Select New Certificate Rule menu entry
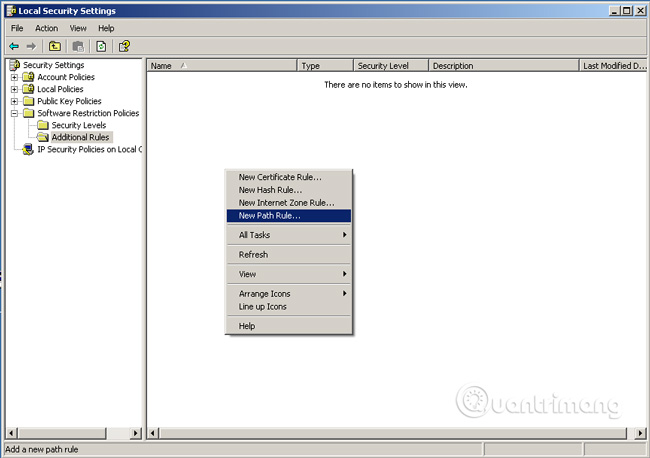Image resolution: width=650 pixels, height=458 pixels. point(280,177)
